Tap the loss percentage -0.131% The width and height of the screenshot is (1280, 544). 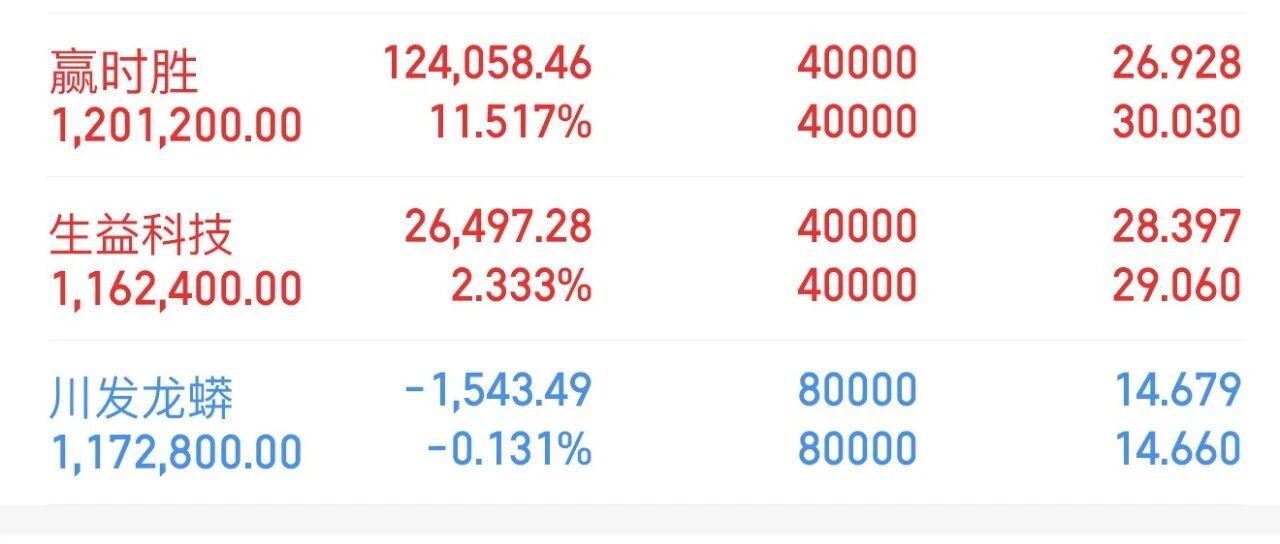pos(510,449)
